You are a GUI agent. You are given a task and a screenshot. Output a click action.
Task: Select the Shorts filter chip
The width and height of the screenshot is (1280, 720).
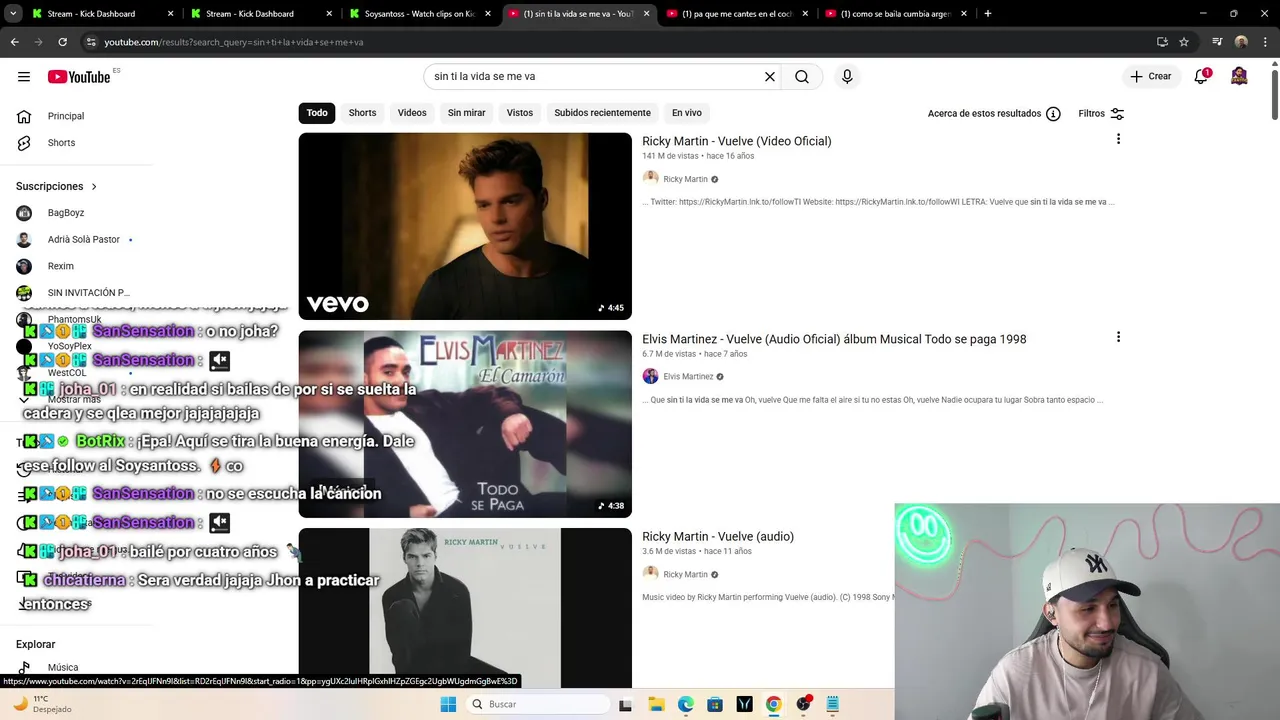click(x=362, y=113)
